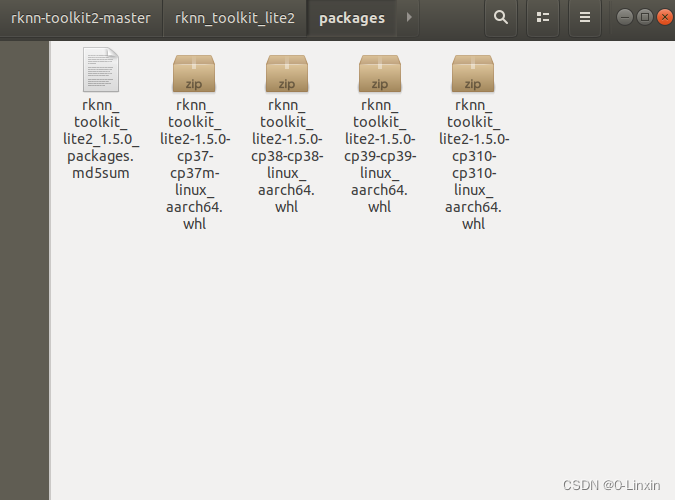The image size is (675, 500).
Task: Select the cp310-cp310 whl zip icon
Action: (x=473, y=73)
